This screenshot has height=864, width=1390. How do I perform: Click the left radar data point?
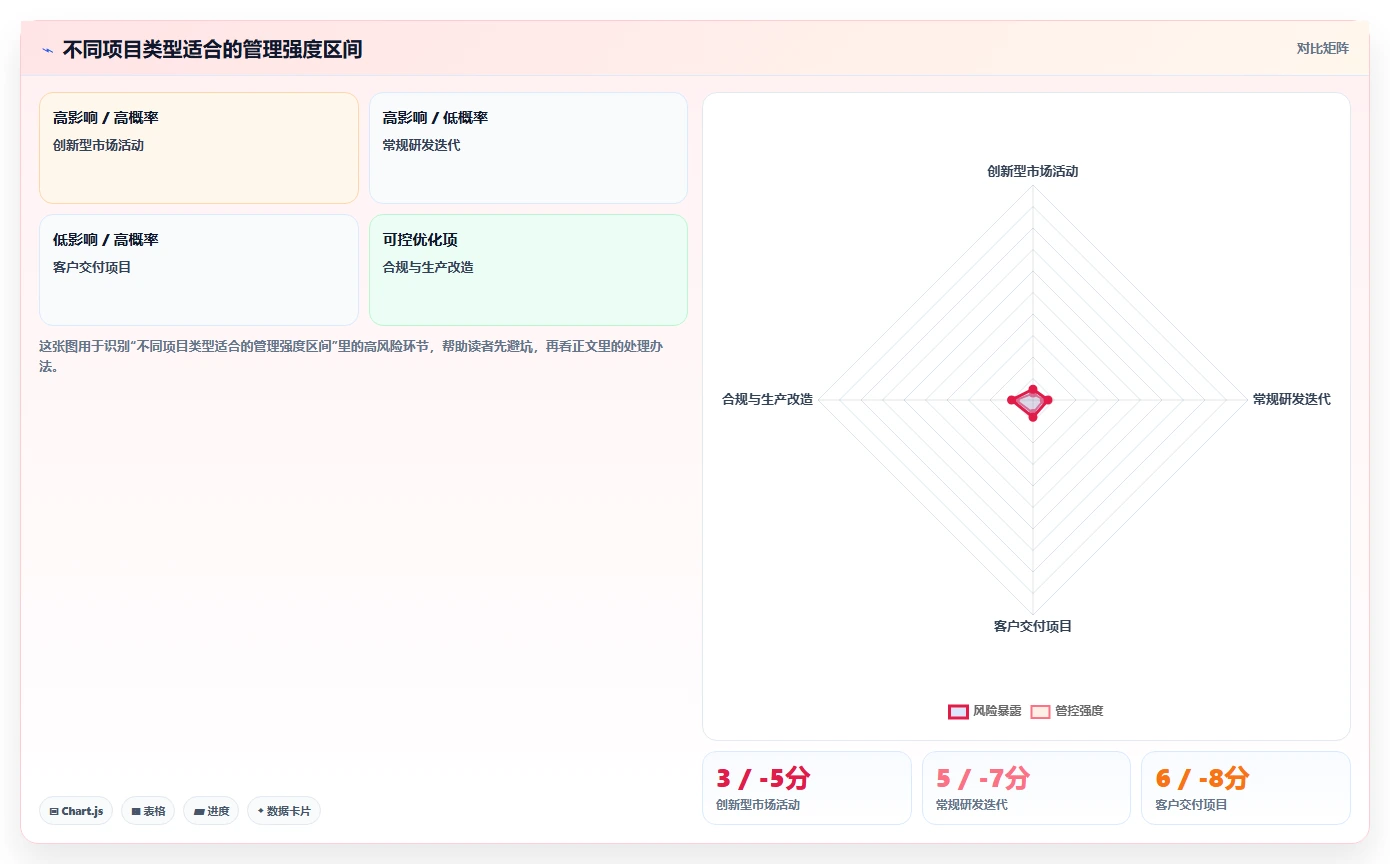pos(1011,400)
